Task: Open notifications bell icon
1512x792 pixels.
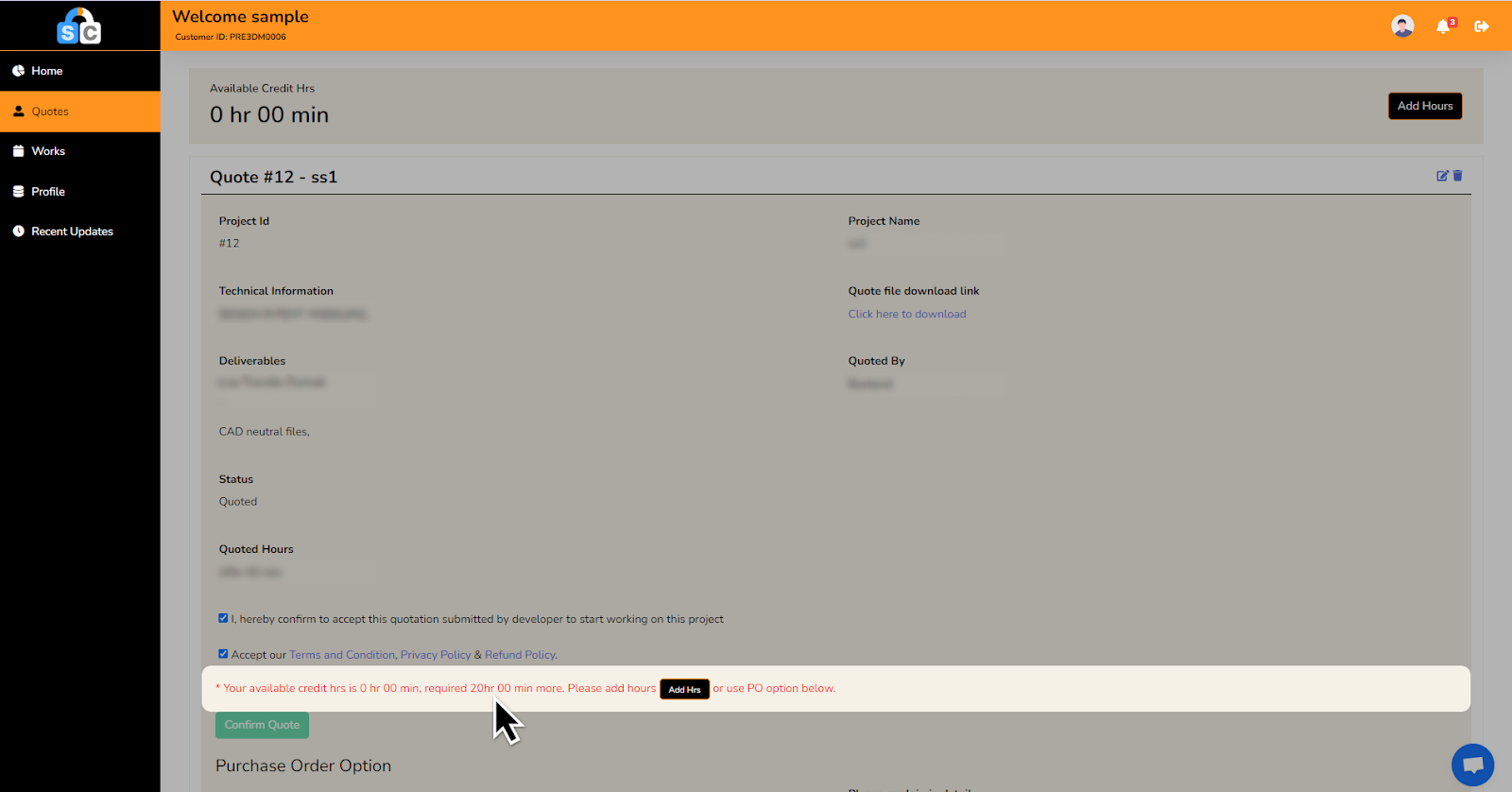Action: click(1443, 26)
